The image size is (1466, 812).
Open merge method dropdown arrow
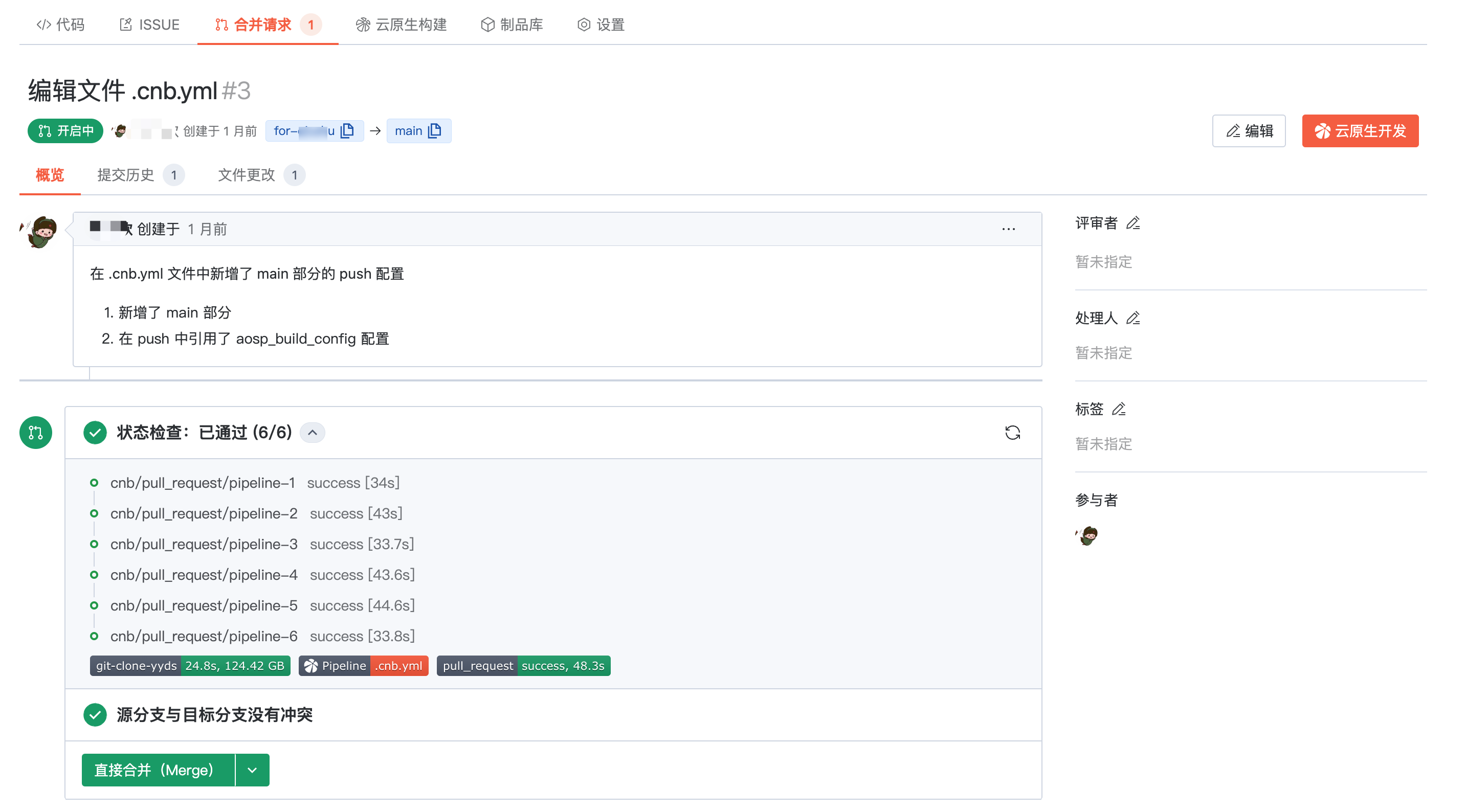click(x=252, y=770)
